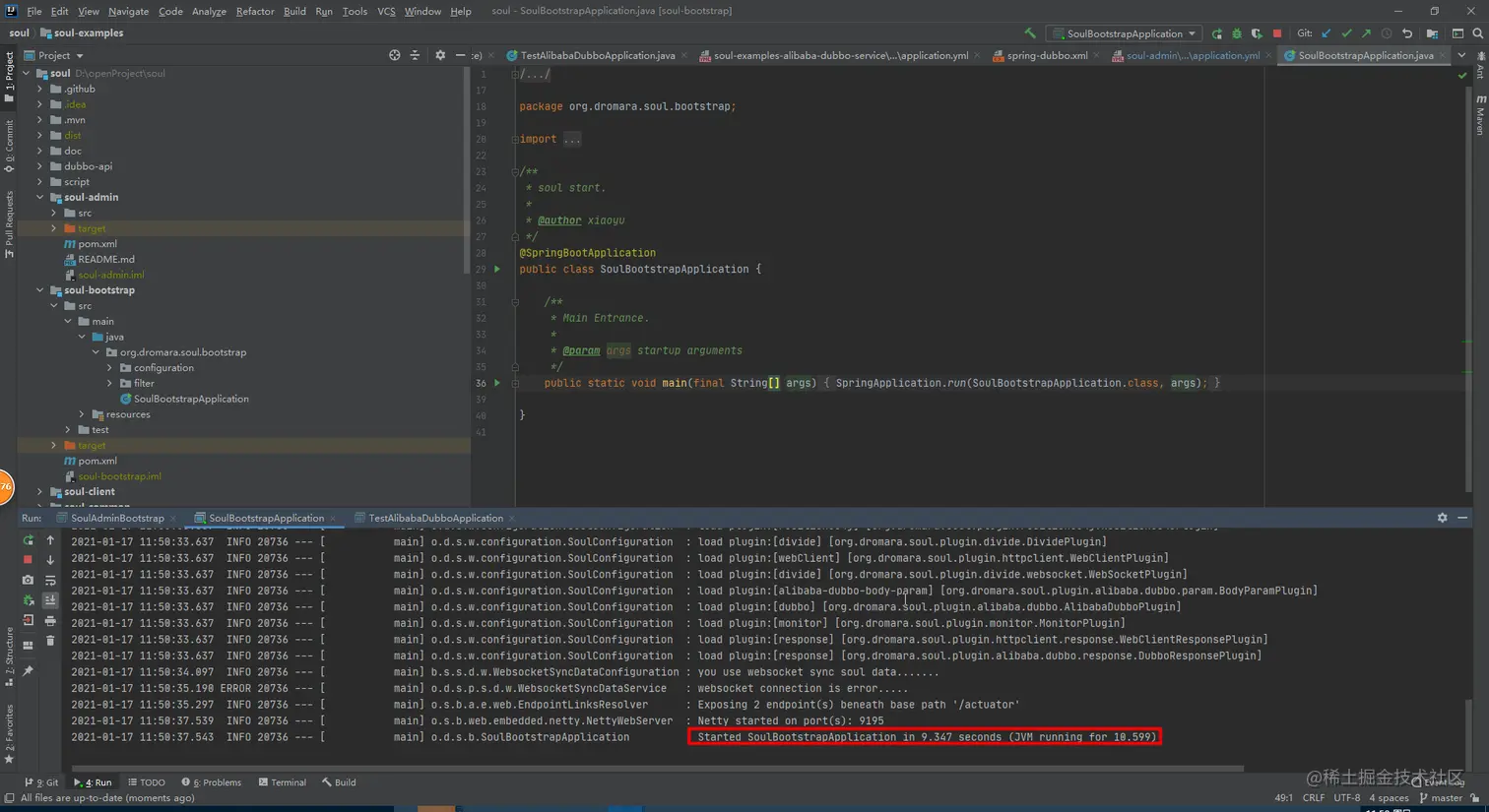Image resolution: width=1489 pixels, height=812 pixels.
Task: Stop the process in the Run panel sidebar
Action: coord(28,559)
